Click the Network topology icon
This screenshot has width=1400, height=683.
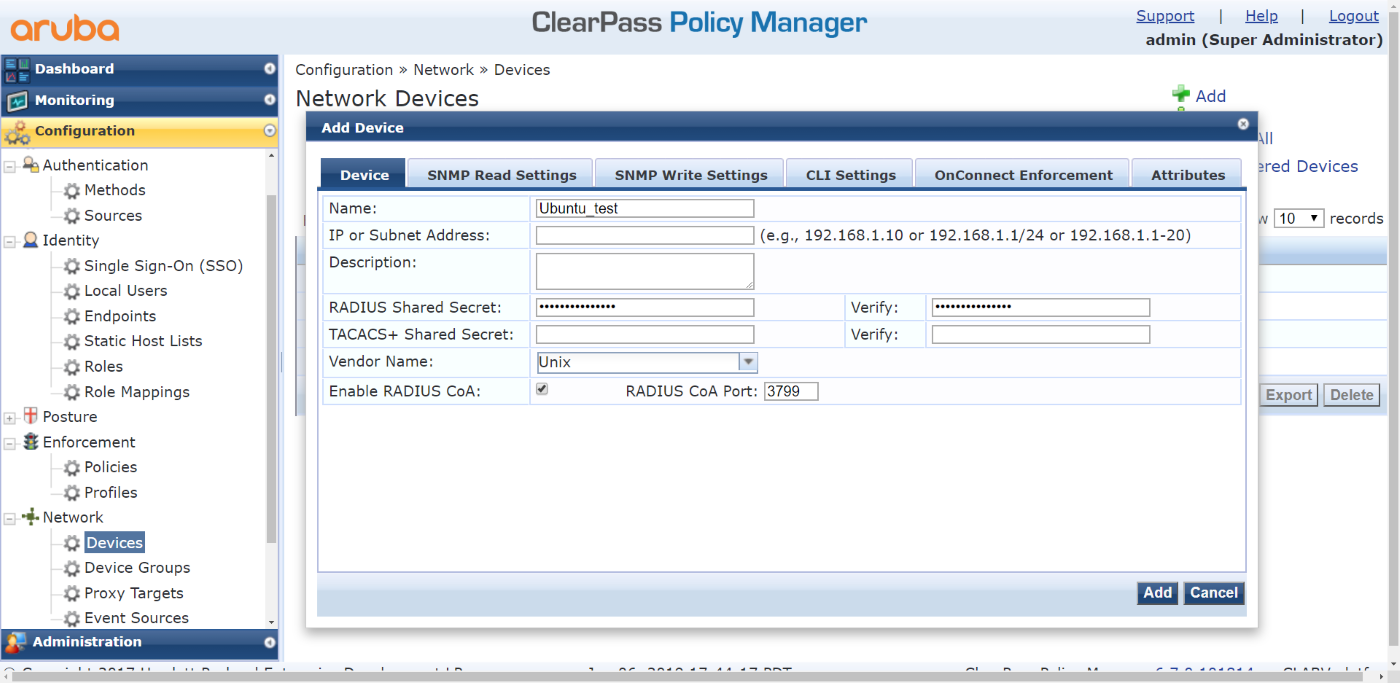30,517
